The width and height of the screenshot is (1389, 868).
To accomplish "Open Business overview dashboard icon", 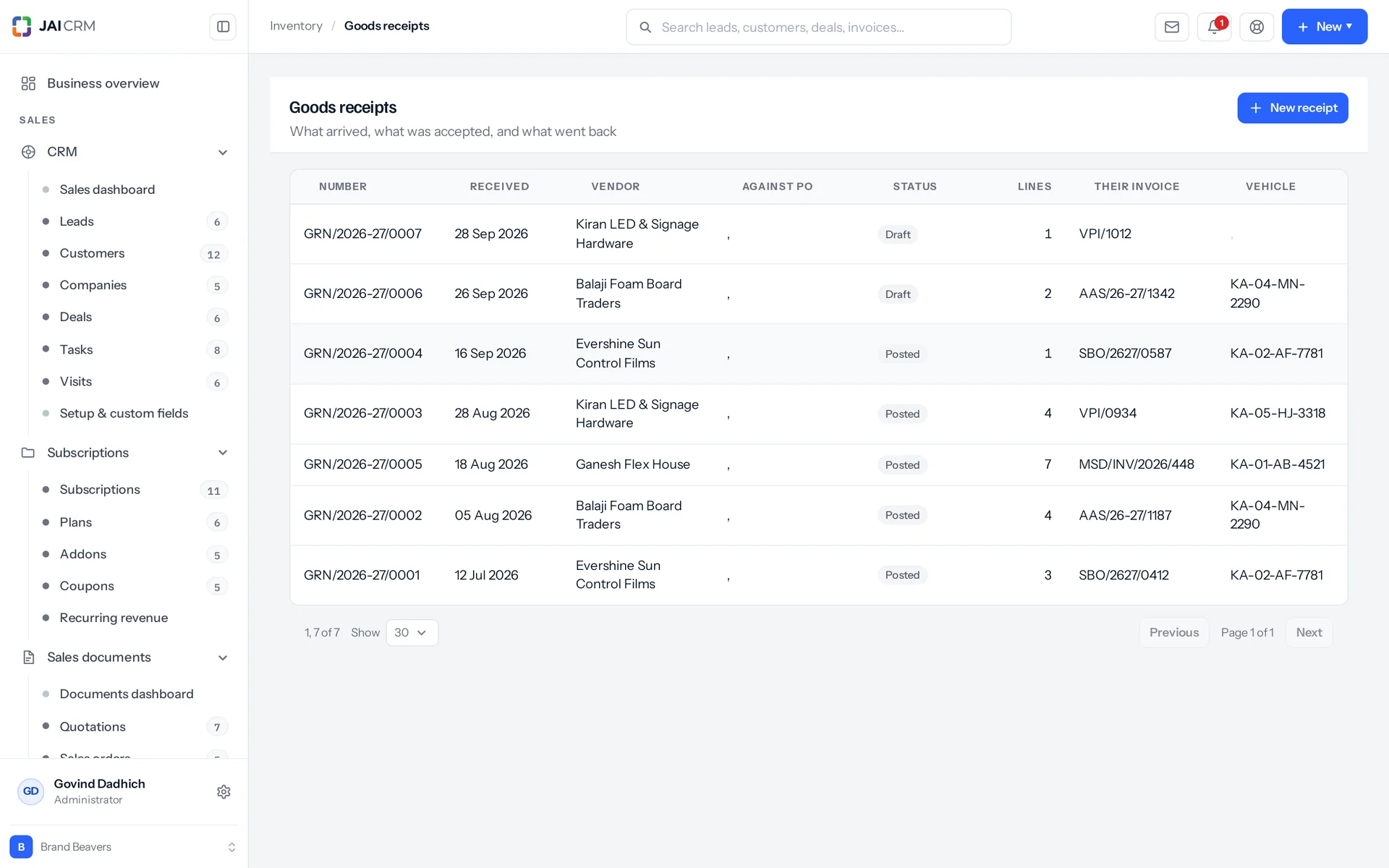I will pos(28,83).
